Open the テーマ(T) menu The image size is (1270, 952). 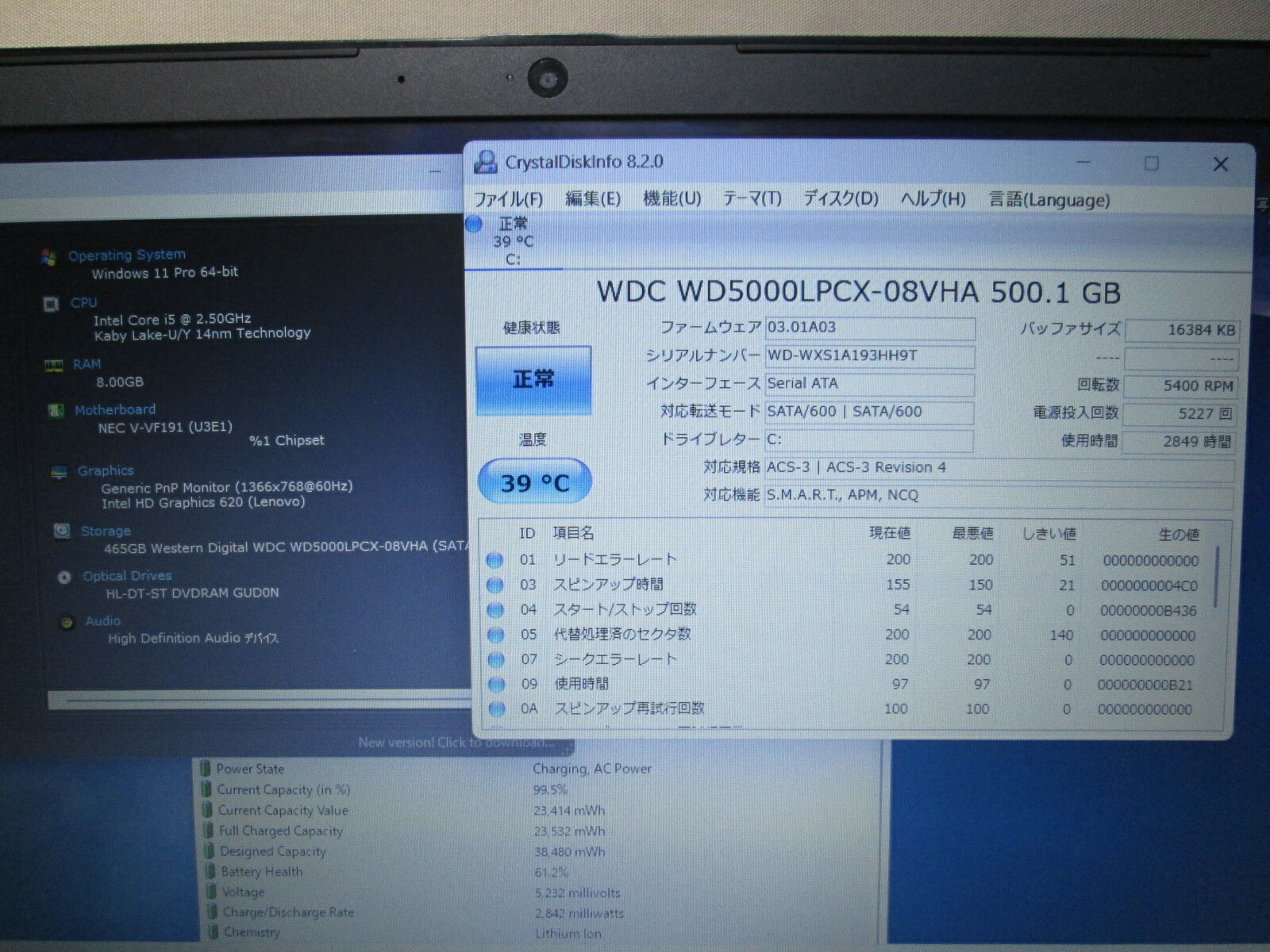pyautogui.click(x=752, y=198)
